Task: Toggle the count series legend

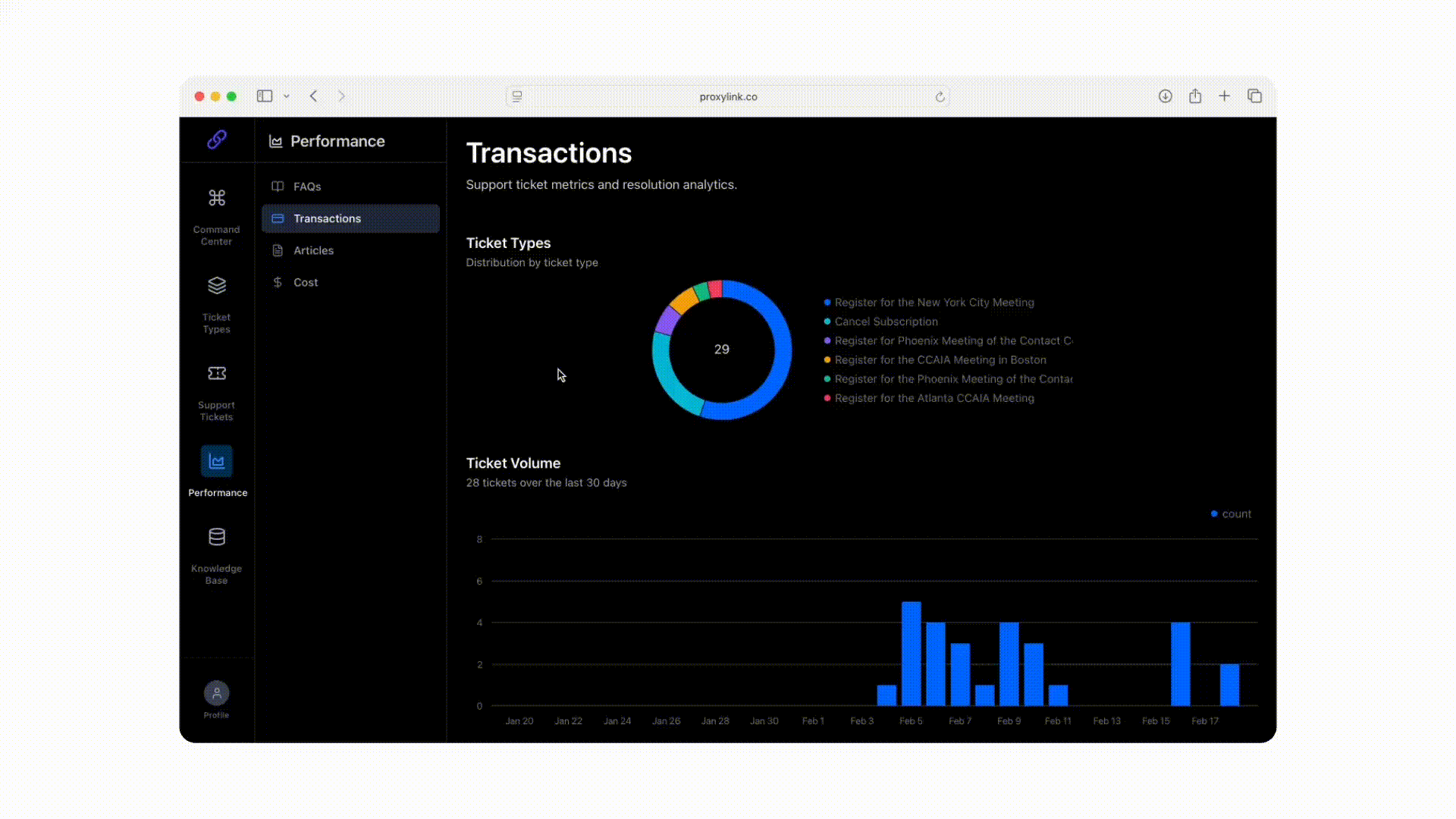Action: [1232, 514]
